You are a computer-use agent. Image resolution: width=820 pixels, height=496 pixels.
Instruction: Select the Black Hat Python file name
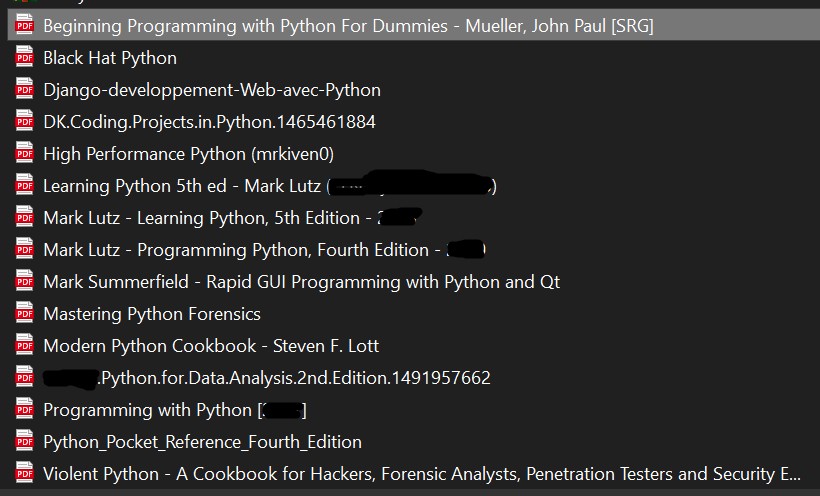110,58
